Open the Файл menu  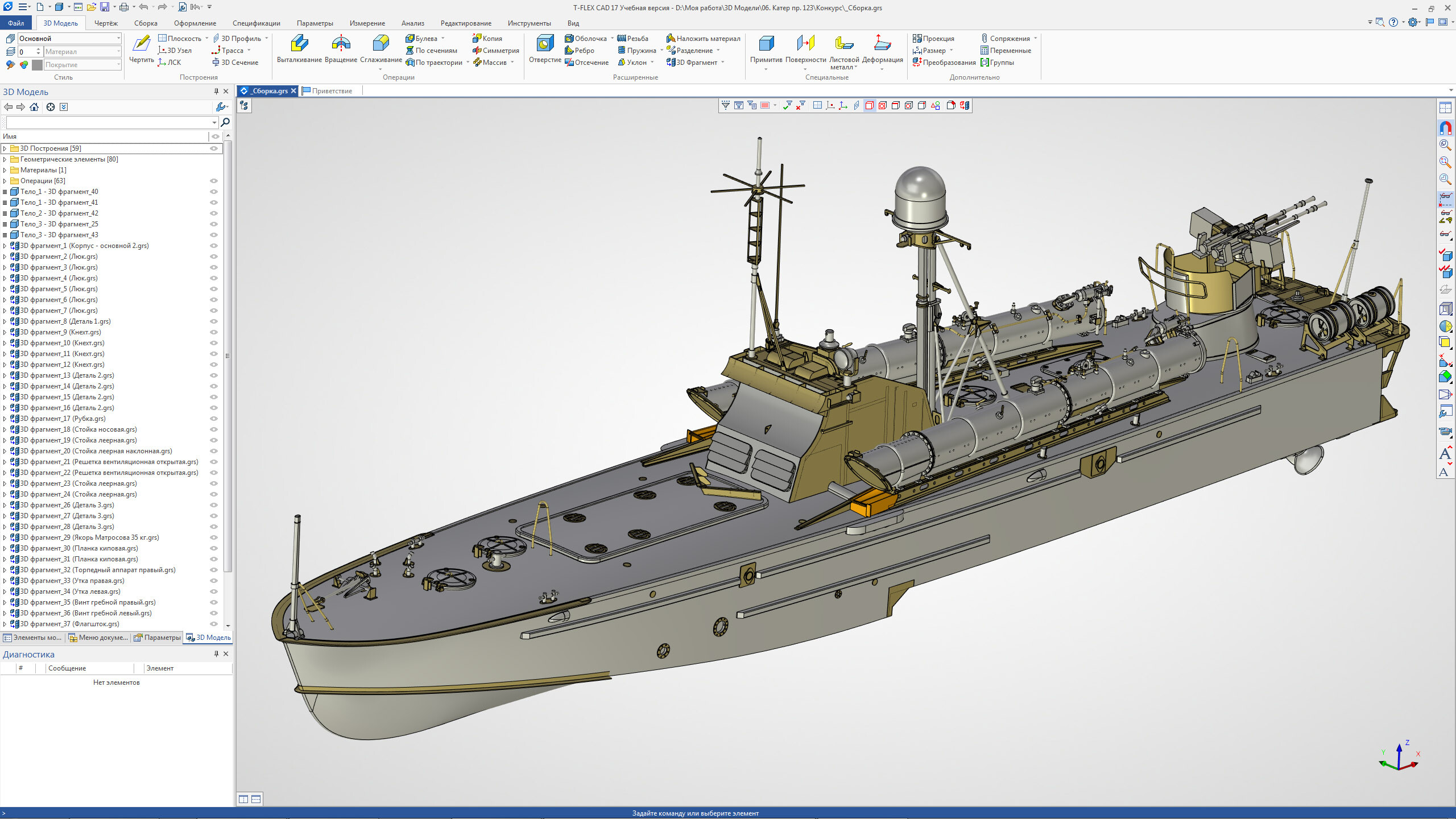[16, 23]
